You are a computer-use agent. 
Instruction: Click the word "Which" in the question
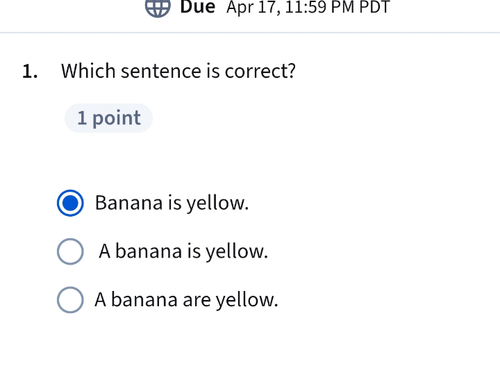point(88,71)
